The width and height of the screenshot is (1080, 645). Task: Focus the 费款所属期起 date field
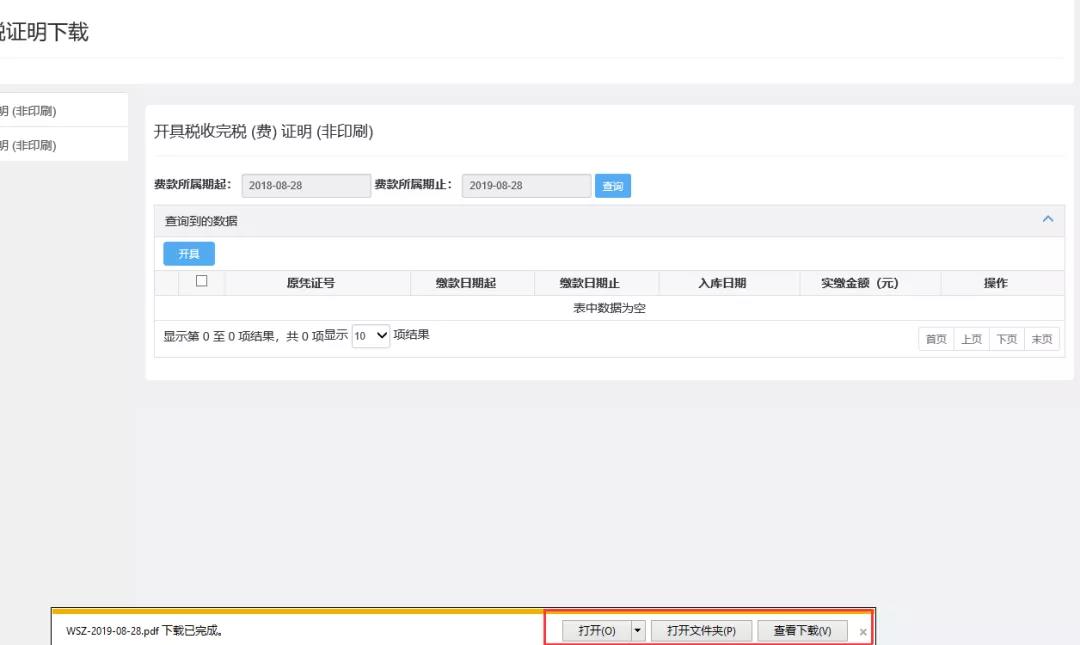(306, 186)
